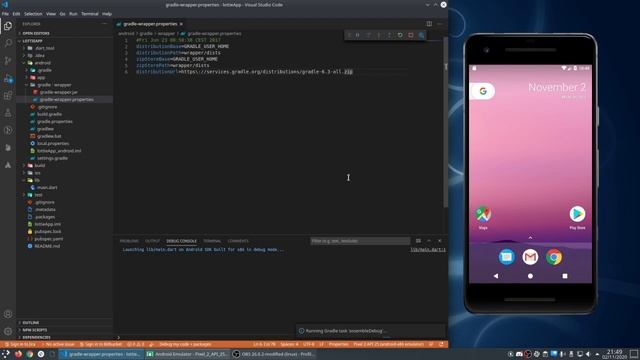Open Play Store on emulator home screen
Screen dimensions: 640x360
point(577,214)
